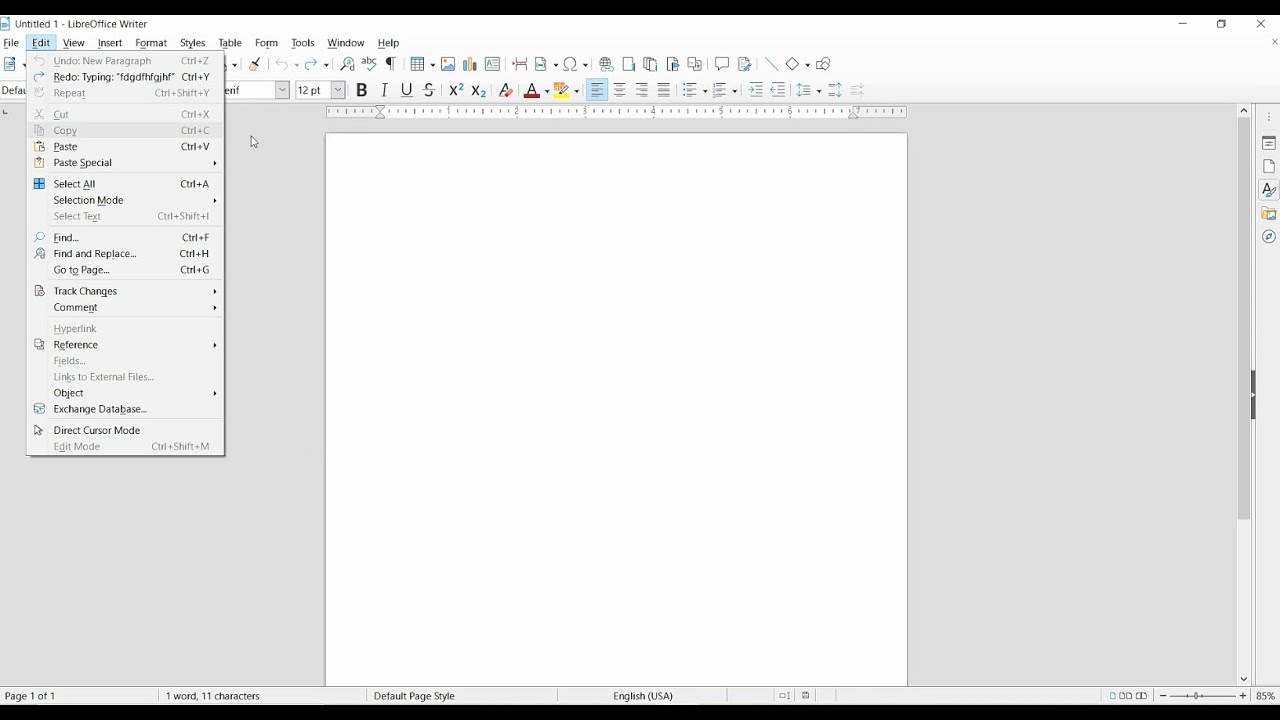Screen dimensions: 1280x720
Task: Align text to the right
Action: pyautogui.click(x=642, y=90)
